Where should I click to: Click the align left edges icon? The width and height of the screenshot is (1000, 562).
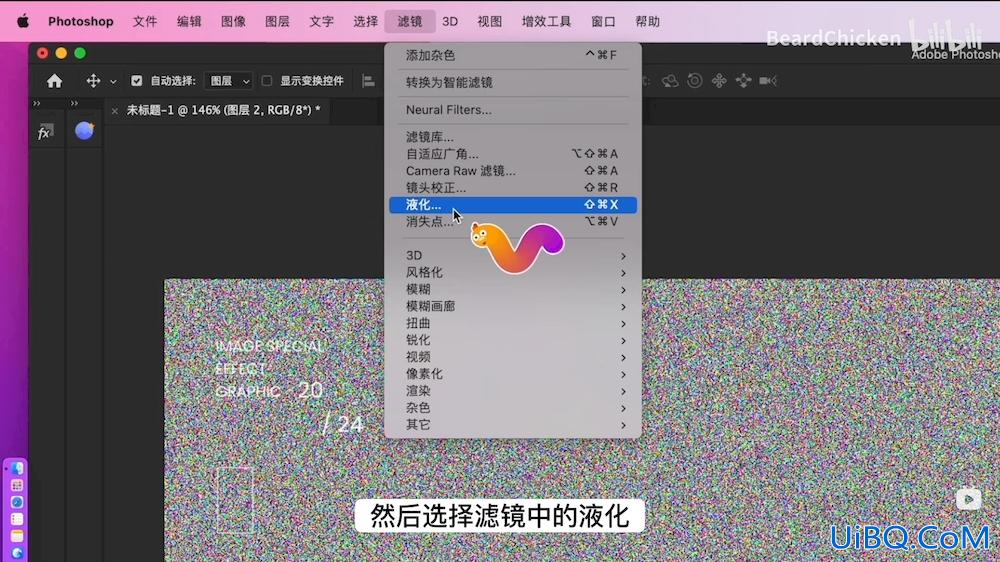point(369,81)
